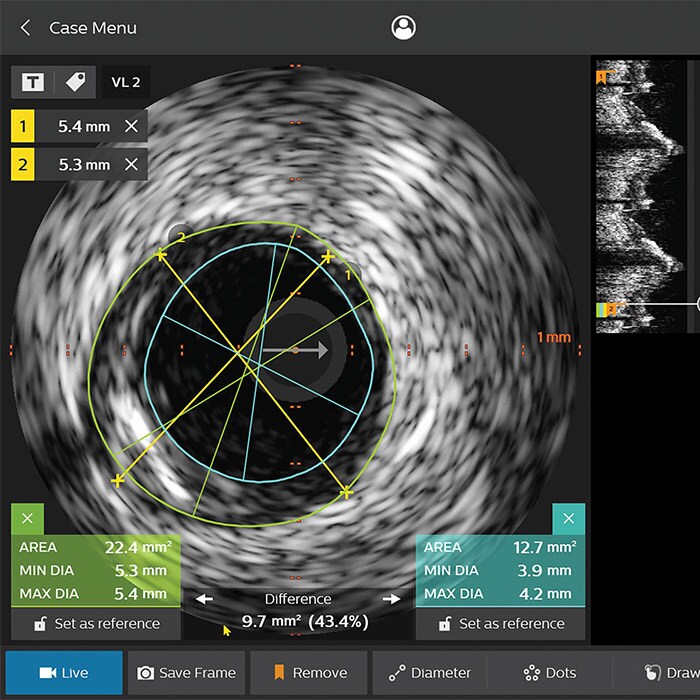Screen dimensions: 700x700
Task: Click the 5.4 mm measurement value
Action: click(84, 127)
